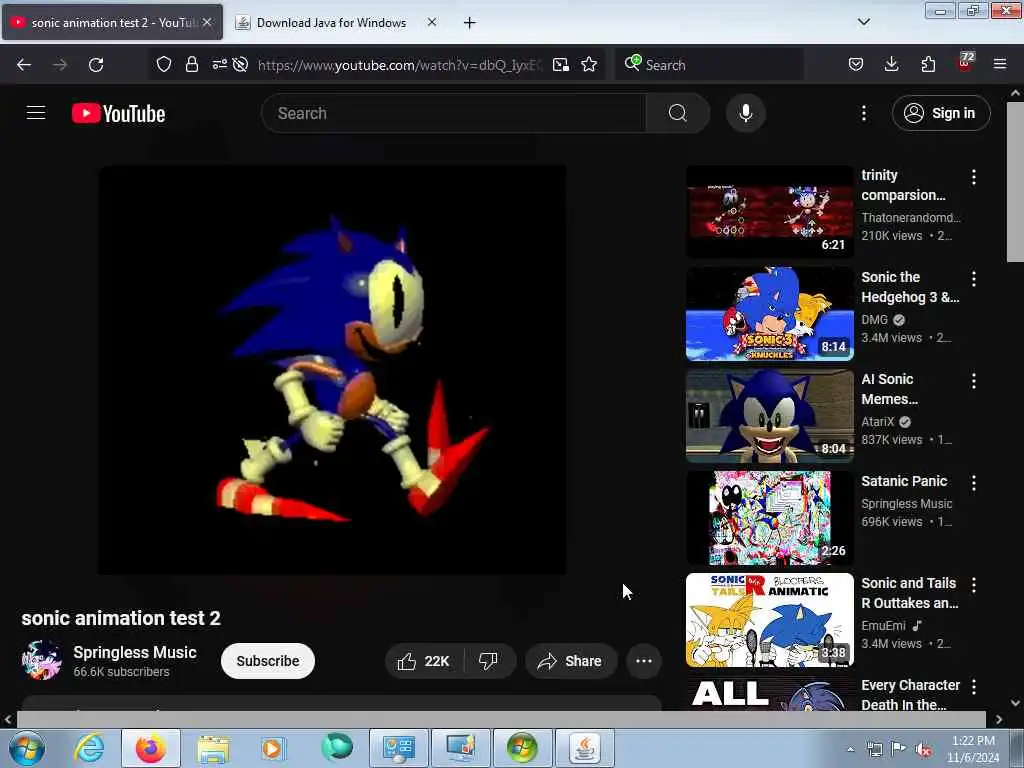Expand the list all tabs dropdown
Viewport: 1024px width, 768px height.
[x=863, y=22]
